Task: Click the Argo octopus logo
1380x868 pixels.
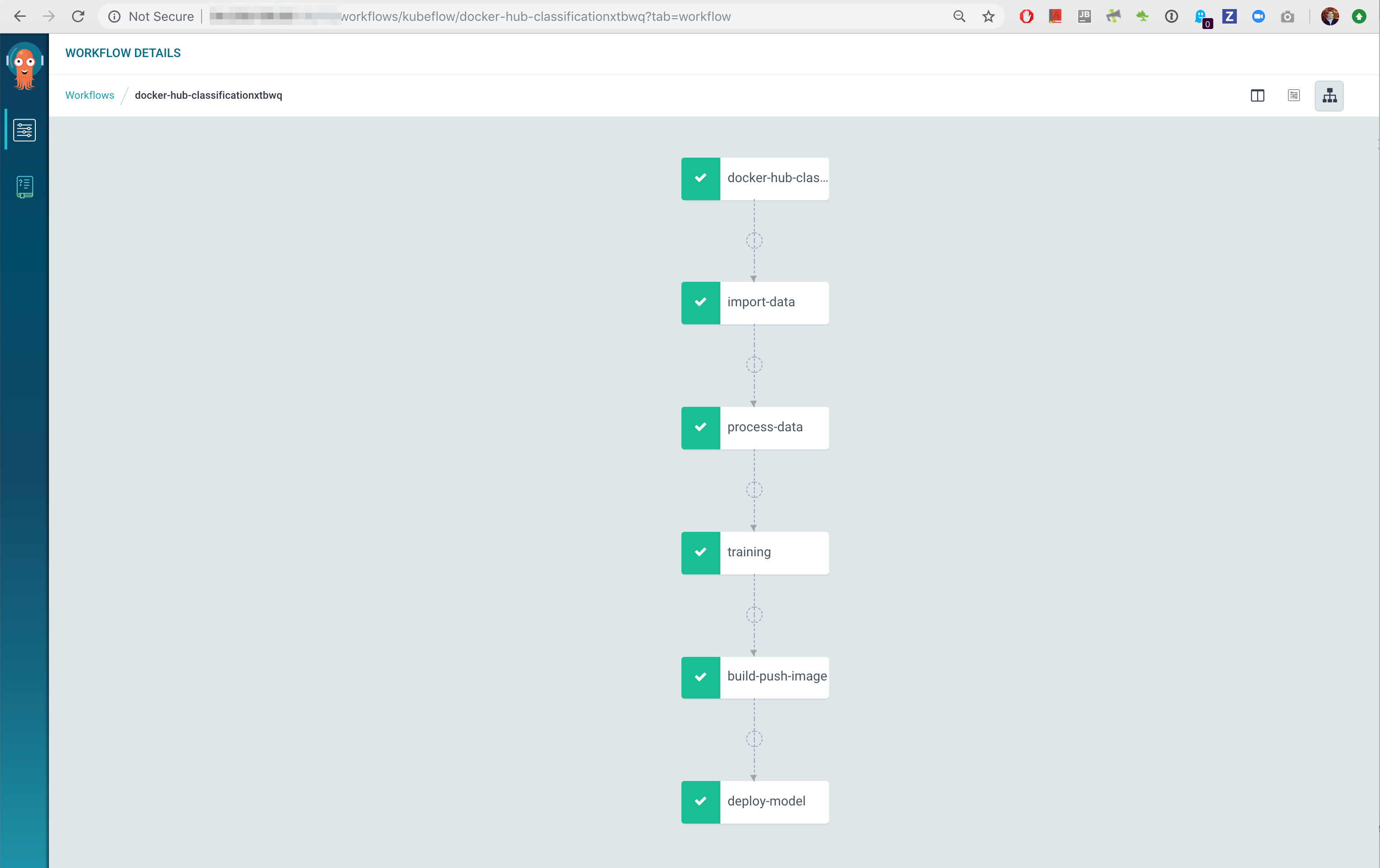Action: coord(24,65)
